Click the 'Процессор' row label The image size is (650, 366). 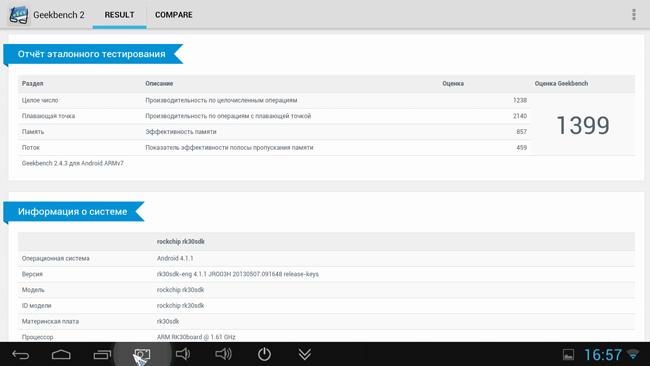pyautogui.click(x=37, y=337)
